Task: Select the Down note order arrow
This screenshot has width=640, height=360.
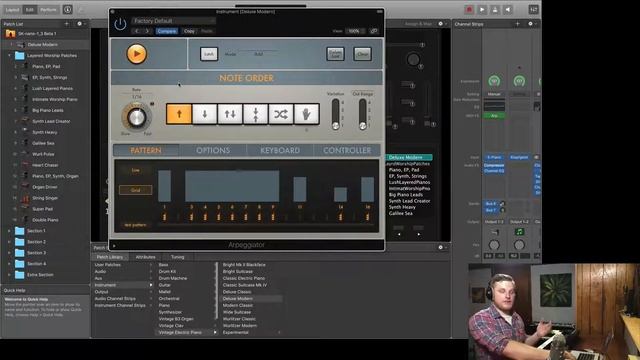Action: 204,114
